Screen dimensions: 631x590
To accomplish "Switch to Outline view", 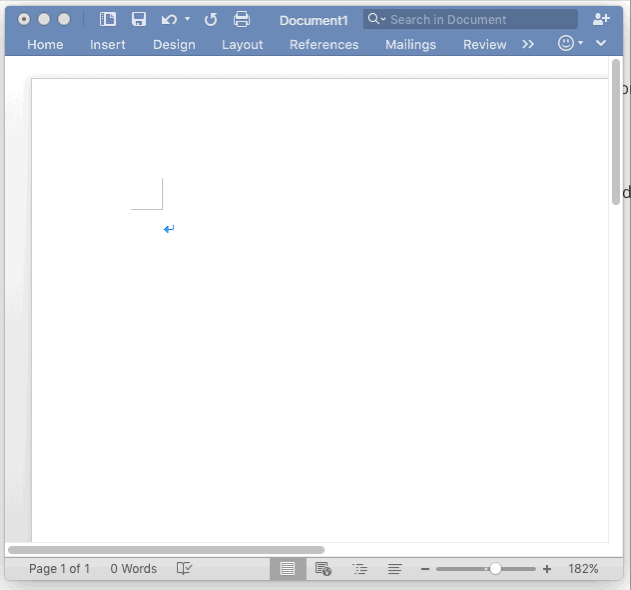I will tap(360, 569).
